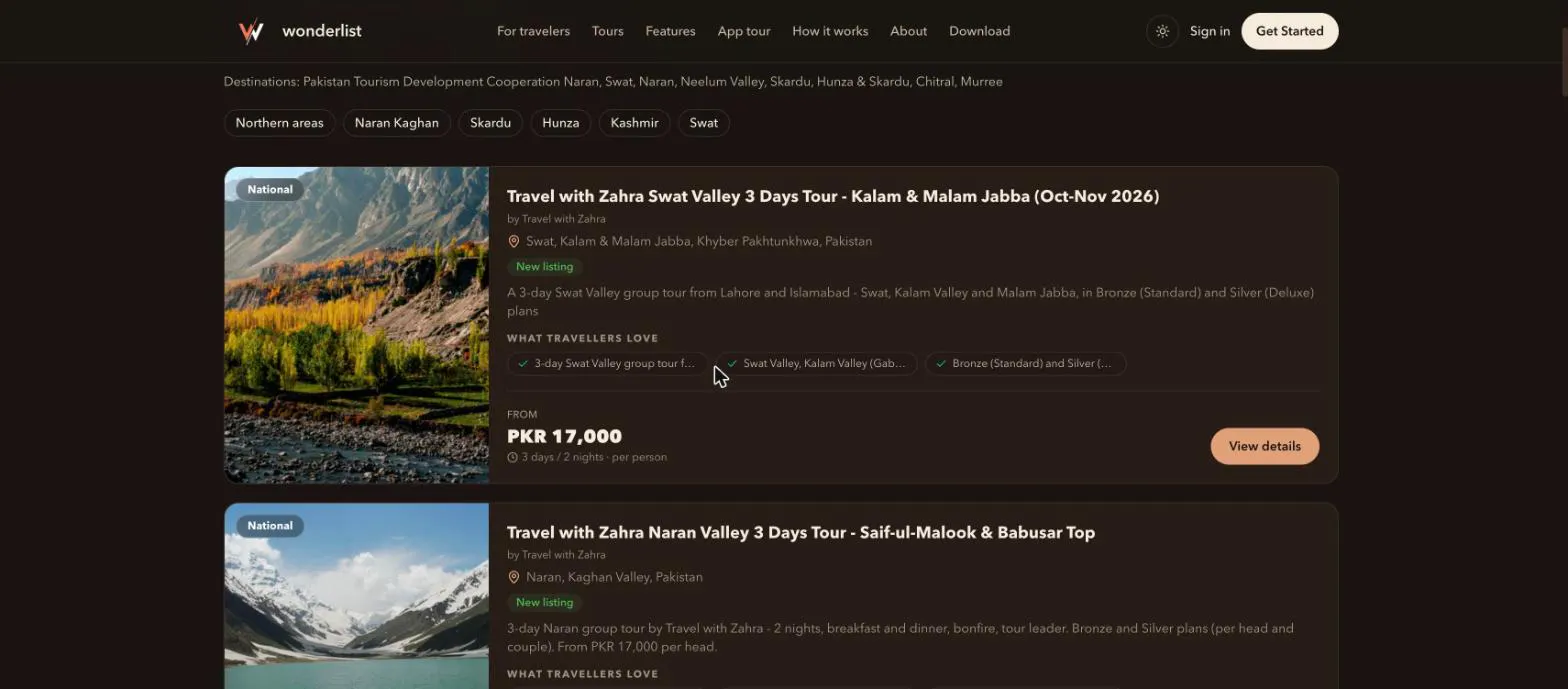Click the Destinations list text line
This screenshot has width=1568, height=689.
(613, 82)
